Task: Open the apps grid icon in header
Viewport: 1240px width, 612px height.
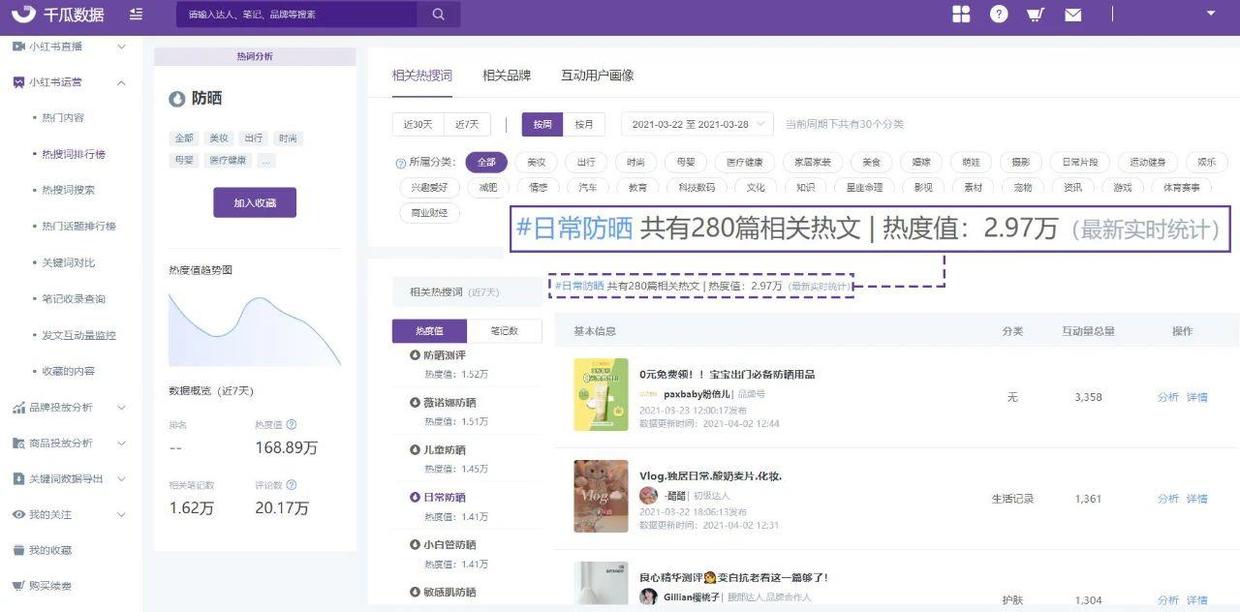Action: (961, 14)
